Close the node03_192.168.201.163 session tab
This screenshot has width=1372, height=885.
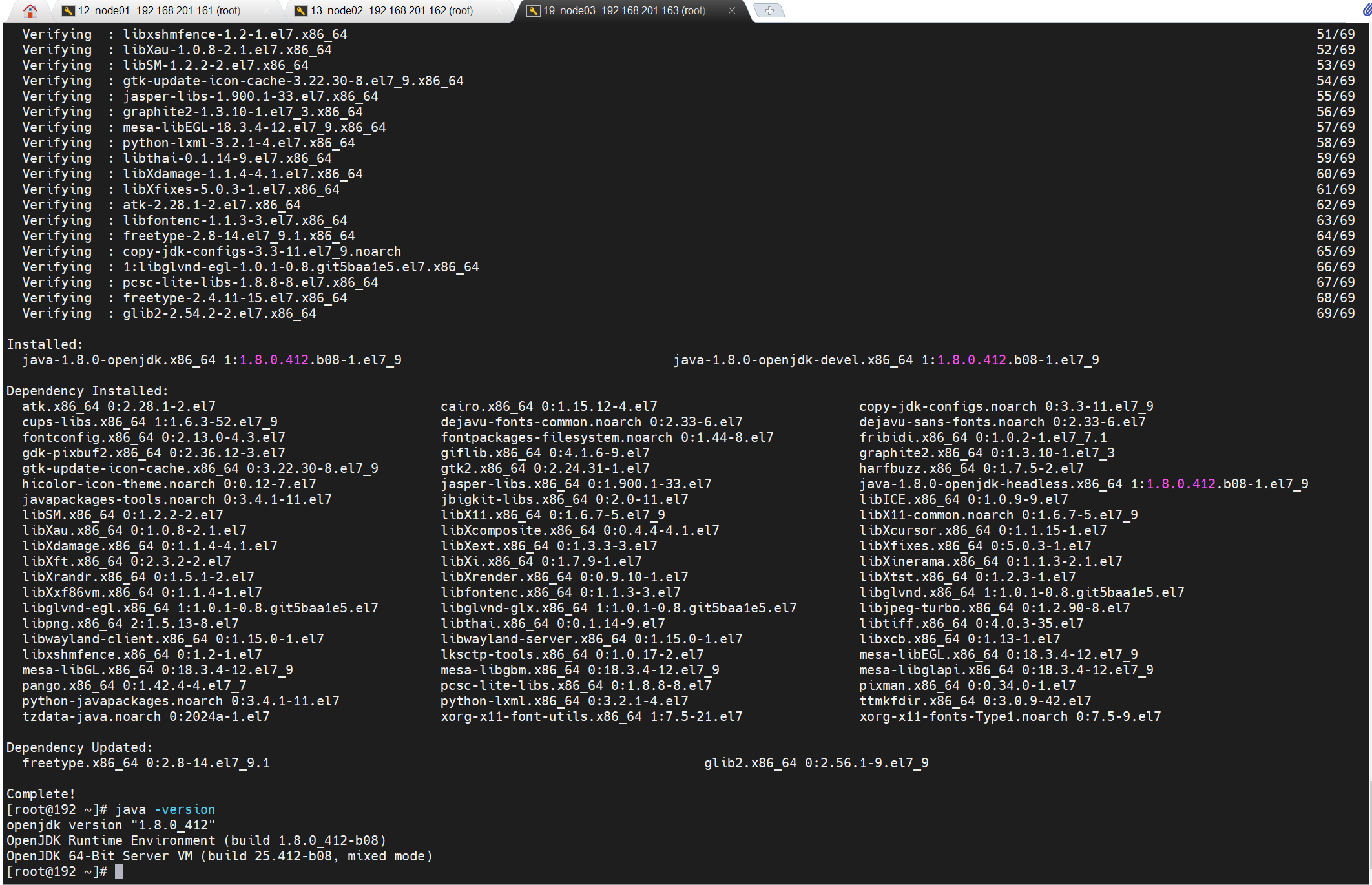[731, 10]
